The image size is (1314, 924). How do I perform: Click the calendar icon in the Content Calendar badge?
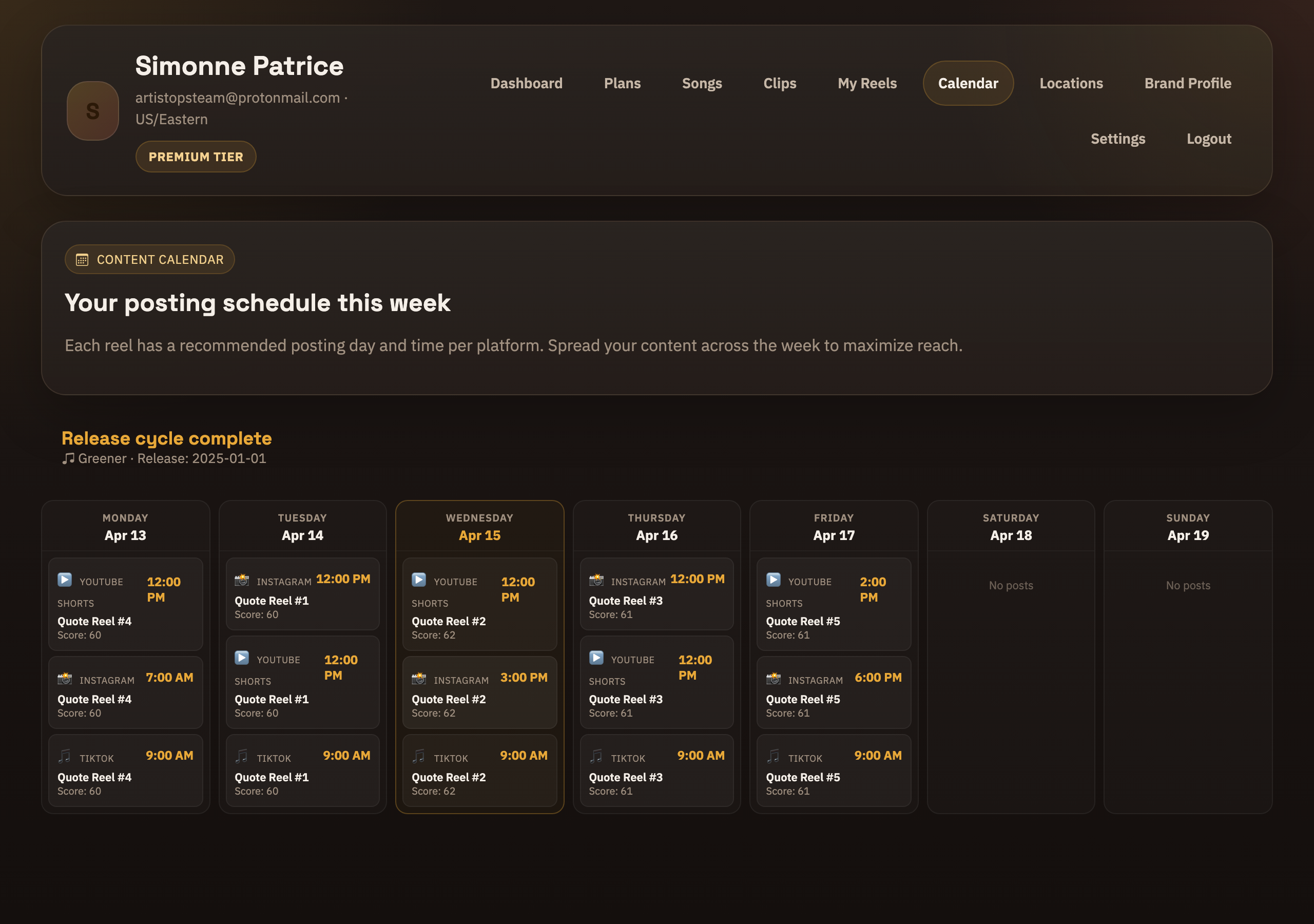click(x=83, y=259)
